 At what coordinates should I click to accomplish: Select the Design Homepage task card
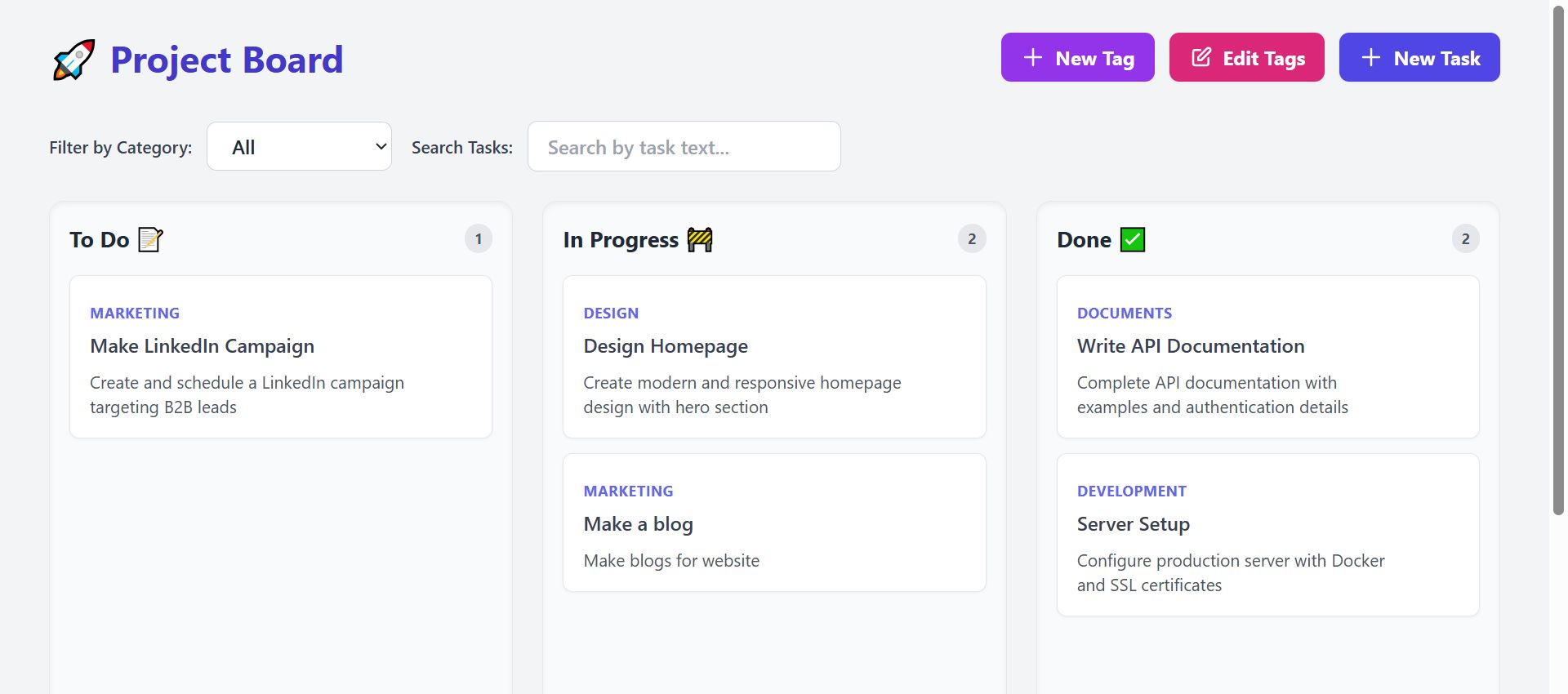click(x=774, y=357)
